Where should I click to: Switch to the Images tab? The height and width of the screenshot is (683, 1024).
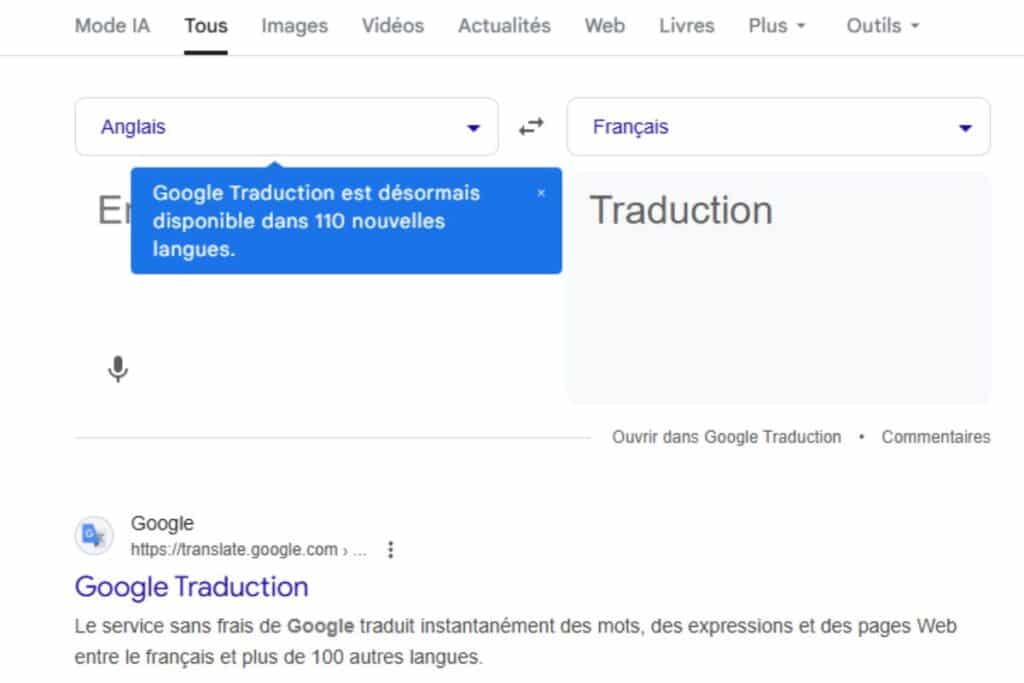[294, 26]
